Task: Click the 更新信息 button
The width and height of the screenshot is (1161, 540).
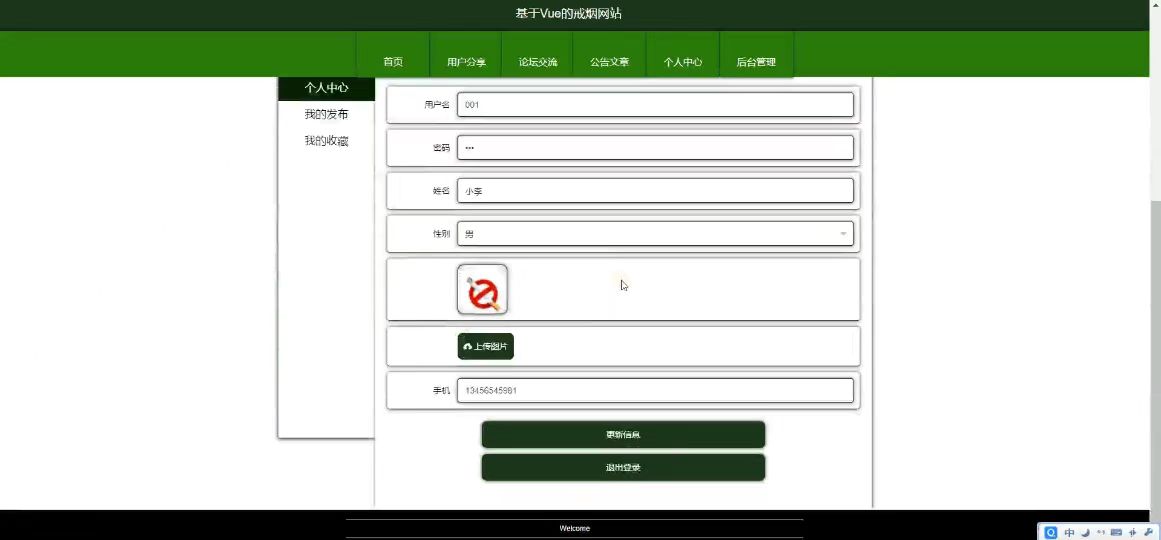Action: pyautogui.click(x=623, y=435)
